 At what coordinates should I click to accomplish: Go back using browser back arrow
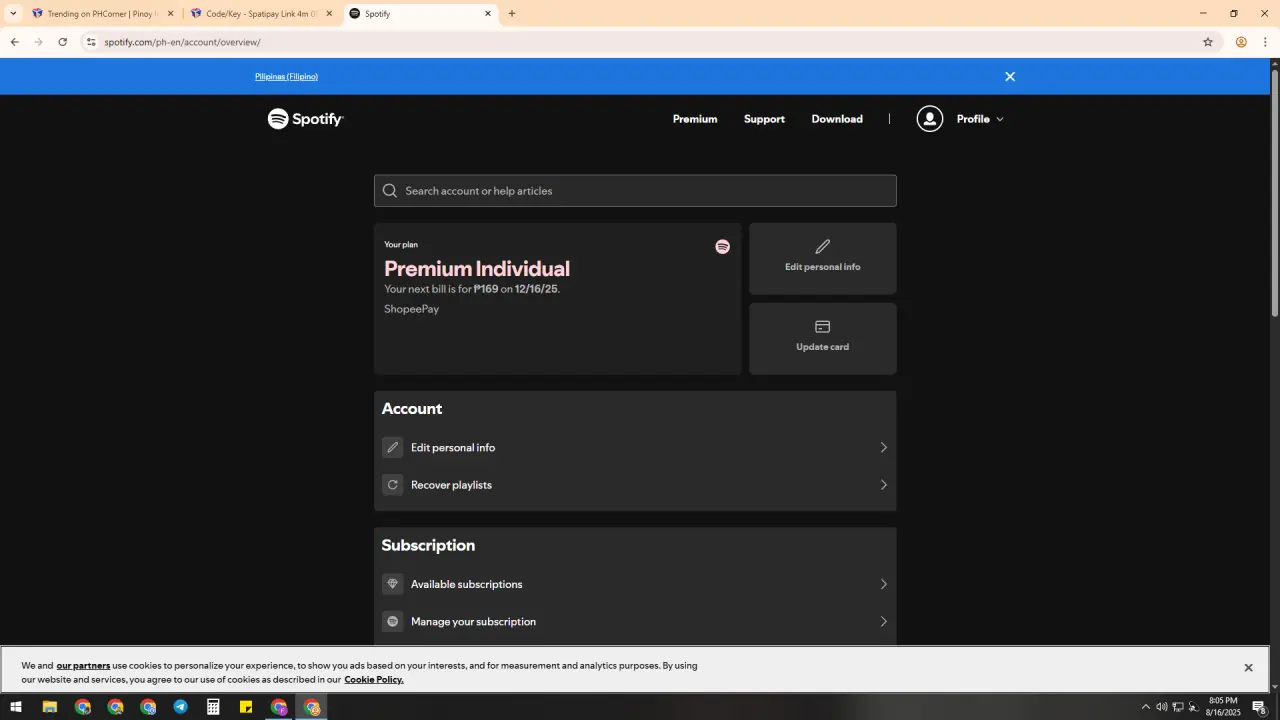tap(14, 42)
